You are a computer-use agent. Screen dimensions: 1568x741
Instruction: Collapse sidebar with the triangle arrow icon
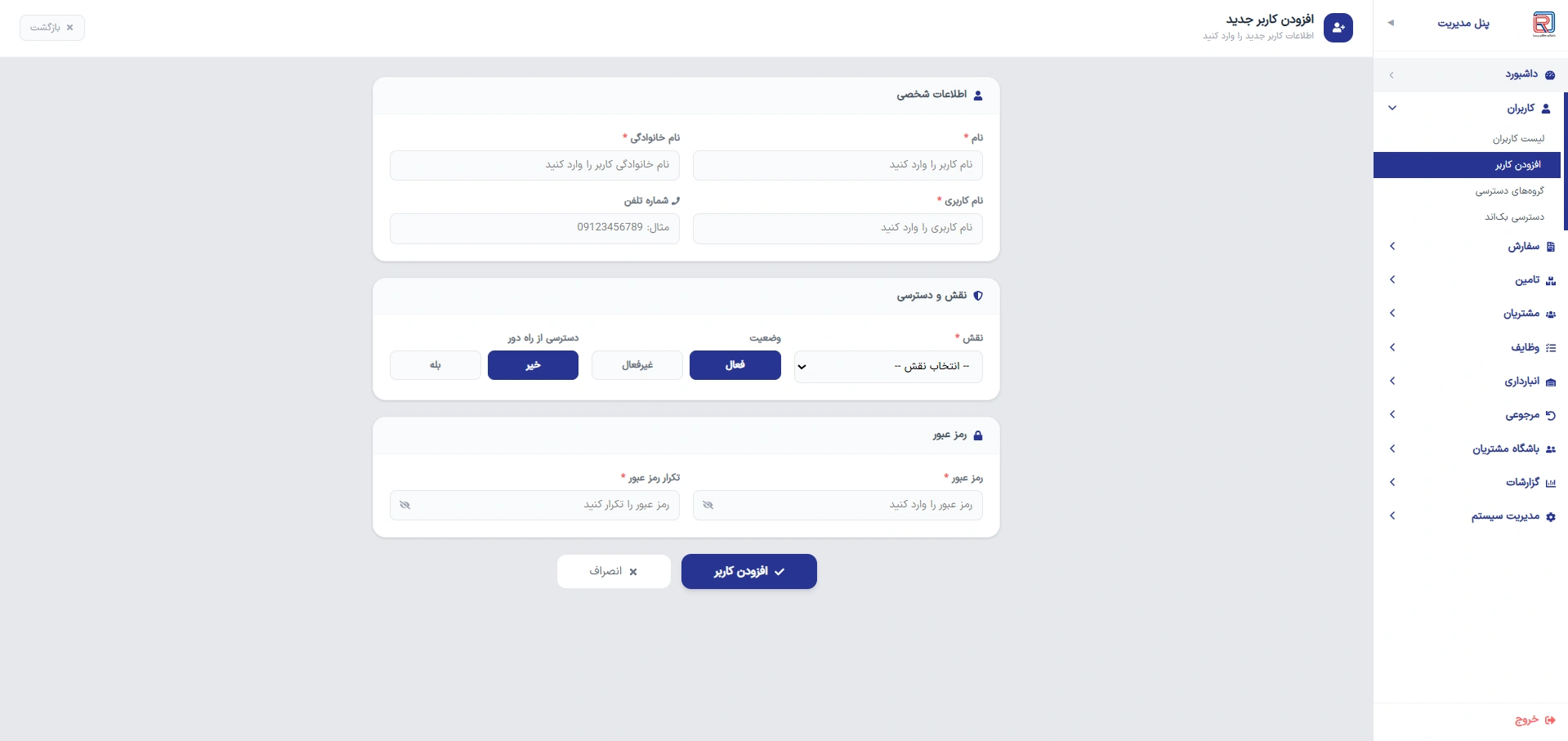tap(1391, 23)
